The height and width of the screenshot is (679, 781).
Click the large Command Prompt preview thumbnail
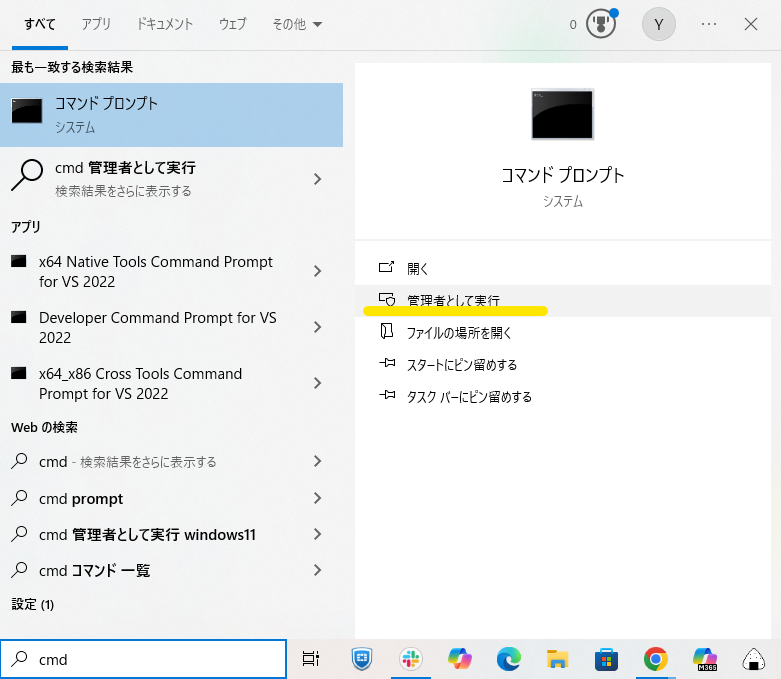click(x=562, y=114)
